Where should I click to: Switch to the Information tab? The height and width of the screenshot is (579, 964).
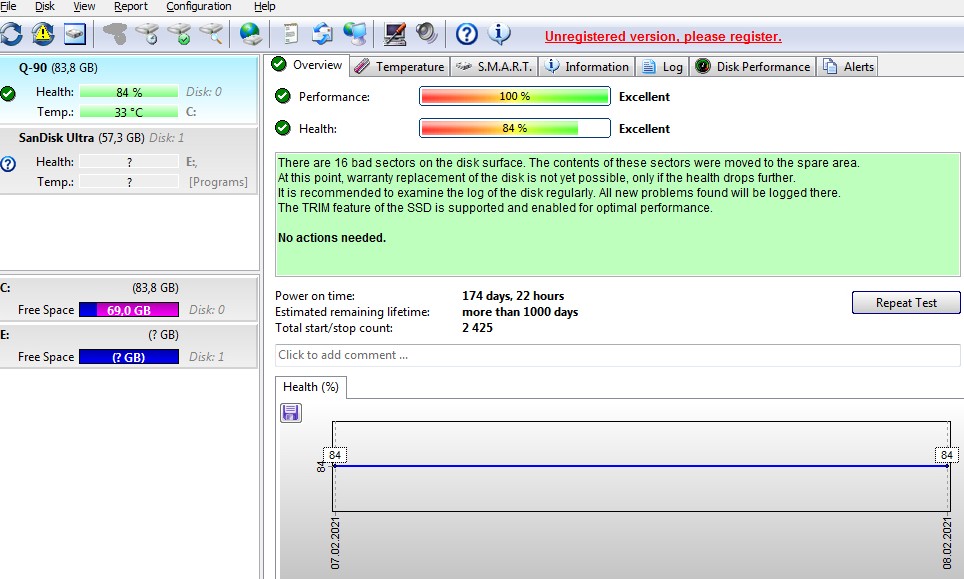pos(587,66)
